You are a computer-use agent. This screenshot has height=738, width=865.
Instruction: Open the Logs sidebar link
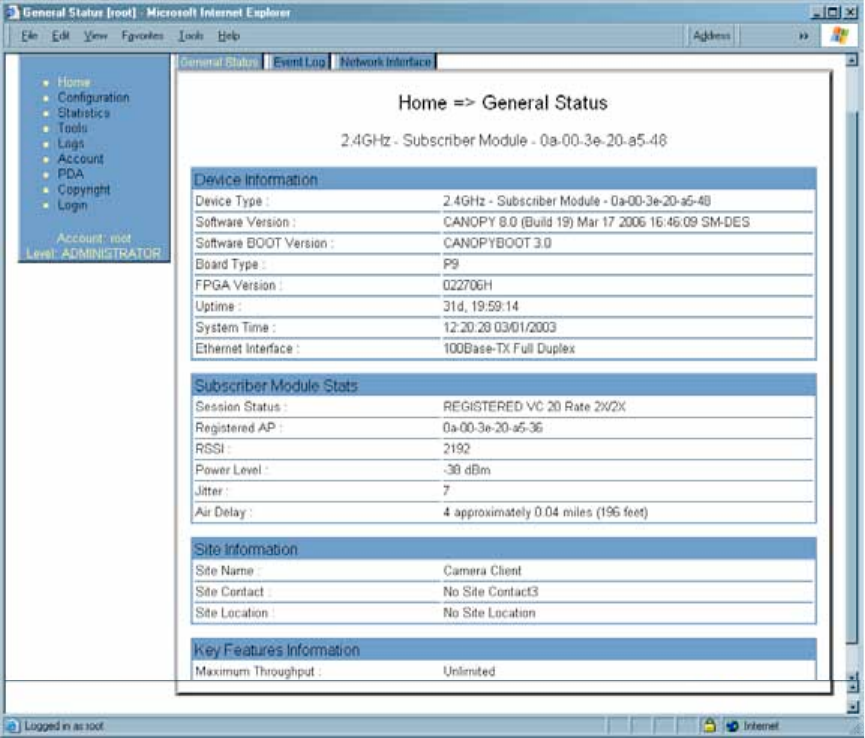[x=71, y=143]
